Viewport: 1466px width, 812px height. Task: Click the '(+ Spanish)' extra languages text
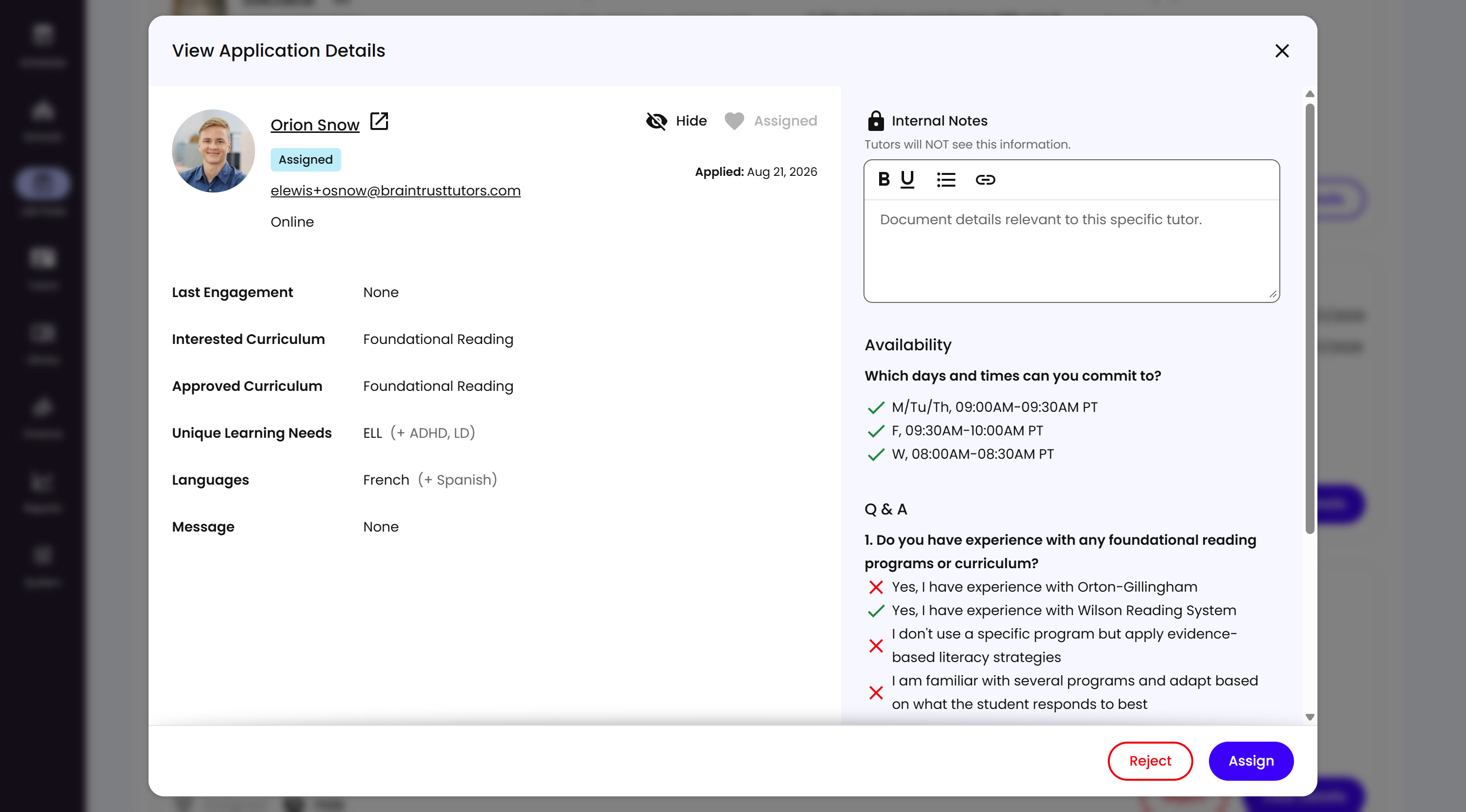(457, 480)
